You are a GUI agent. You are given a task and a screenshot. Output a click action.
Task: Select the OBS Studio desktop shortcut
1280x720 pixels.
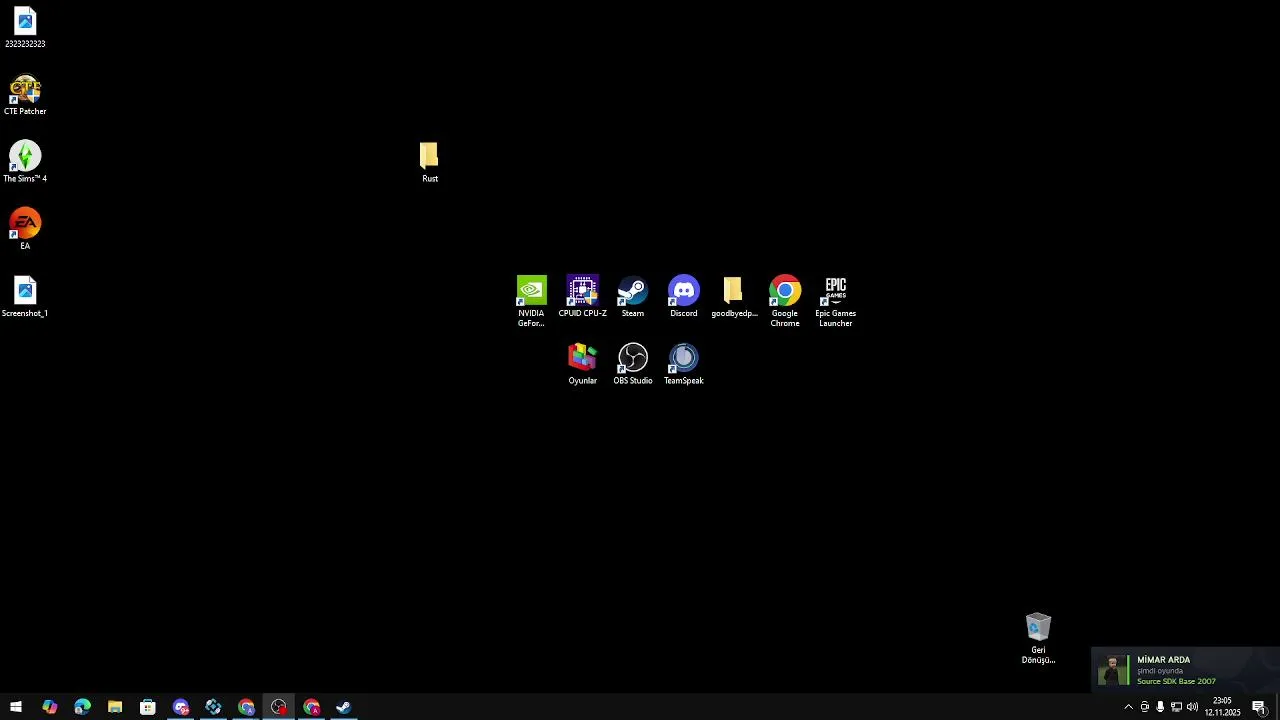tap(633, 364)
